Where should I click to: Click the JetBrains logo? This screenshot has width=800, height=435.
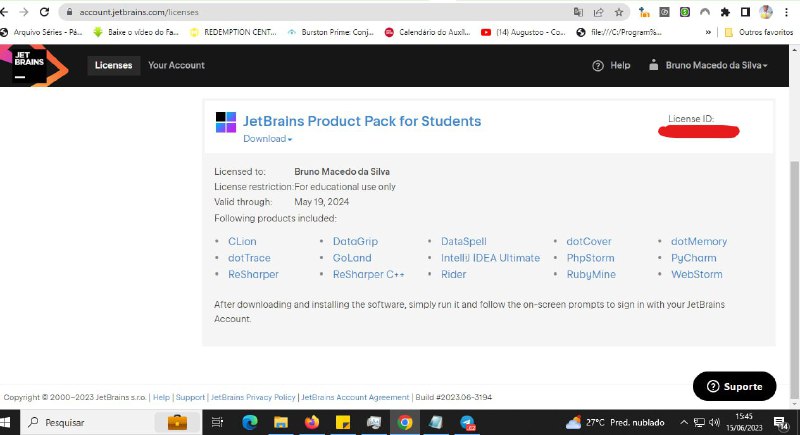(32, 65)
